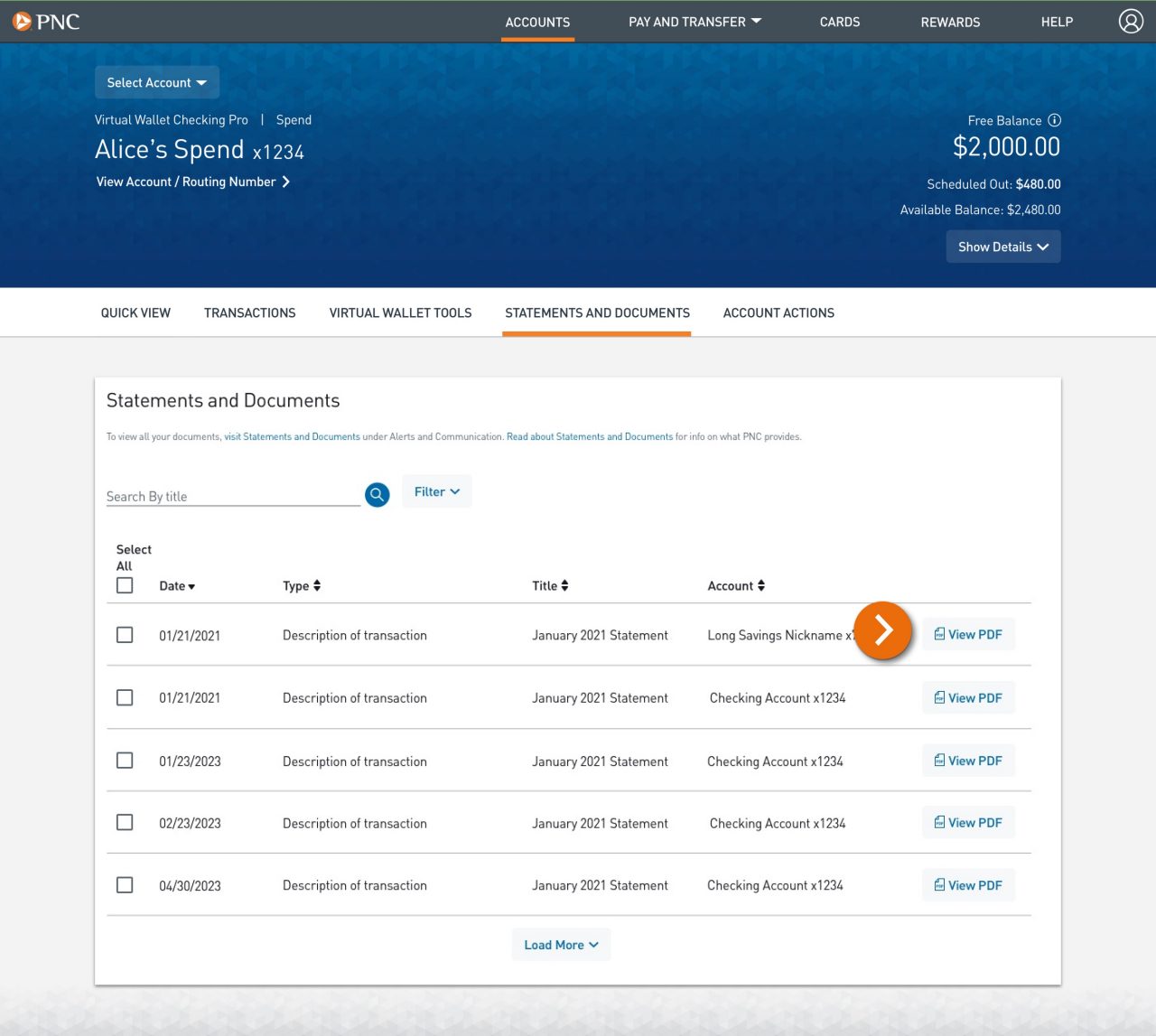Expand the Filter dropdown

[x=436, y=490]
